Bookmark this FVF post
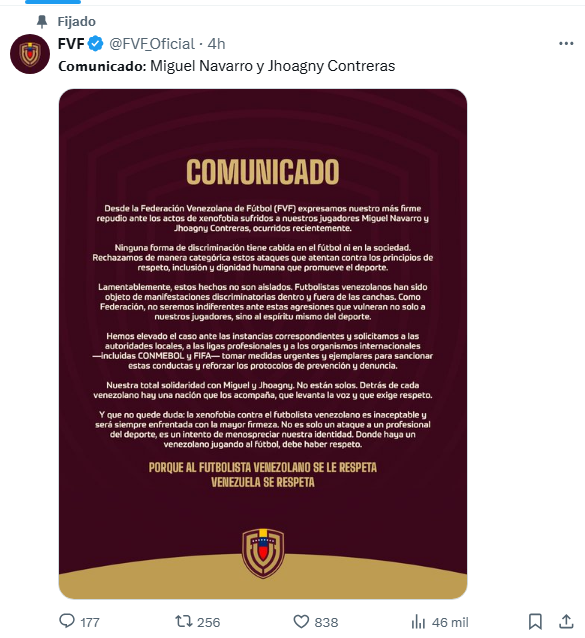This screenshot has width=585, height=638. (x=535, y=622)
